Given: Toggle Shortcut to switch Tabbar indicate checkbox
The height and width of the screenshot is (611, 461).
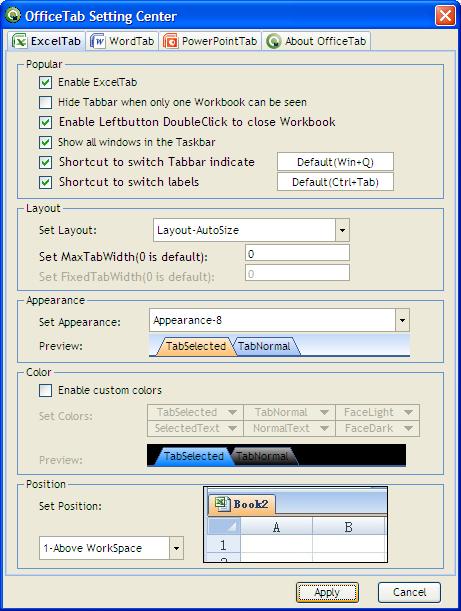Looking at the screenshot, I should click(x=45, y=162).
